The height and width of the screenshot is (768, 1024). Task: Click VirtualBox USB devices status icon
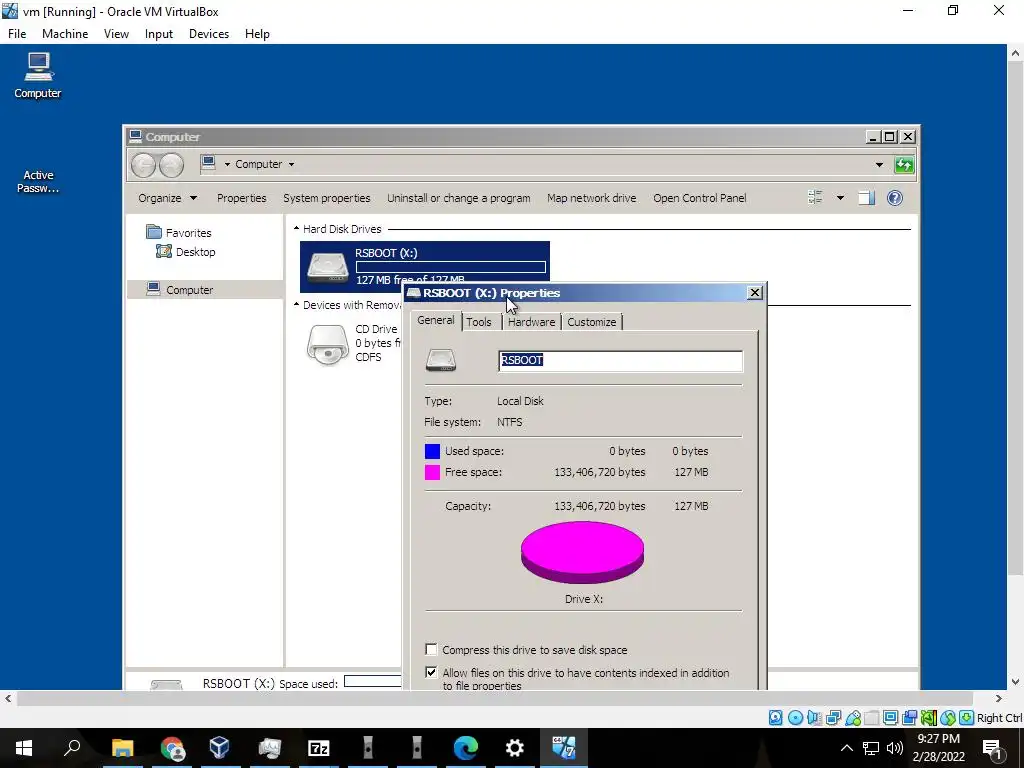pyautogui.click(x=852, y=718)
